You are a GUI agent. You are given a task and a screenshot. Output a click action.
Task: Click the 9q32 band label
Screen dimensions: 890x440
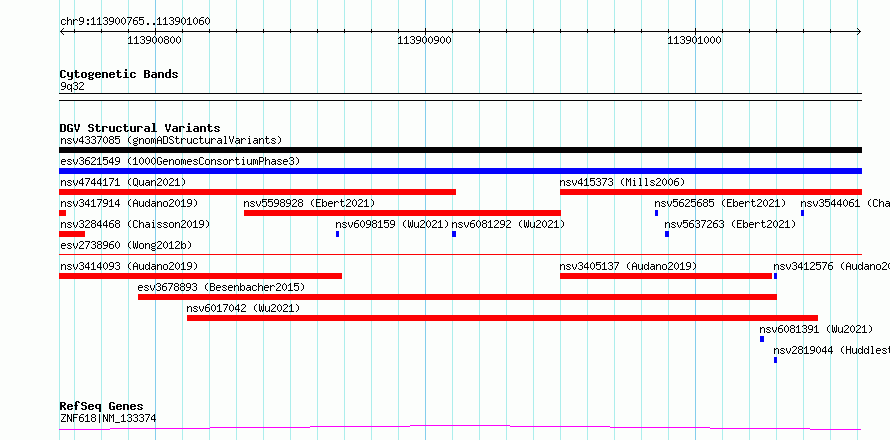click(x=72, y=86)
